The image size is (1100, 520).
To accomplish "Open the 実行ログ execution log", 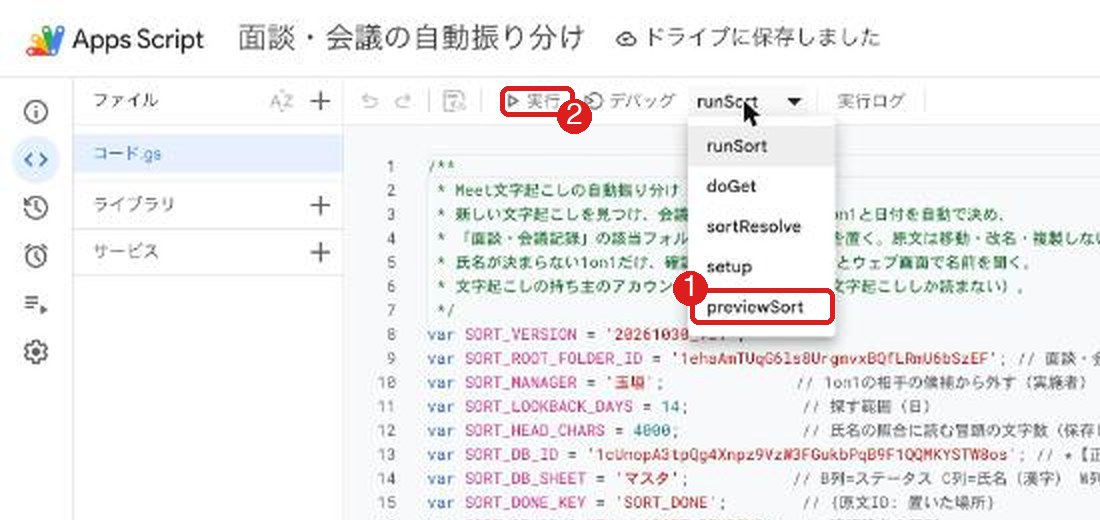I will click(871, 101).
